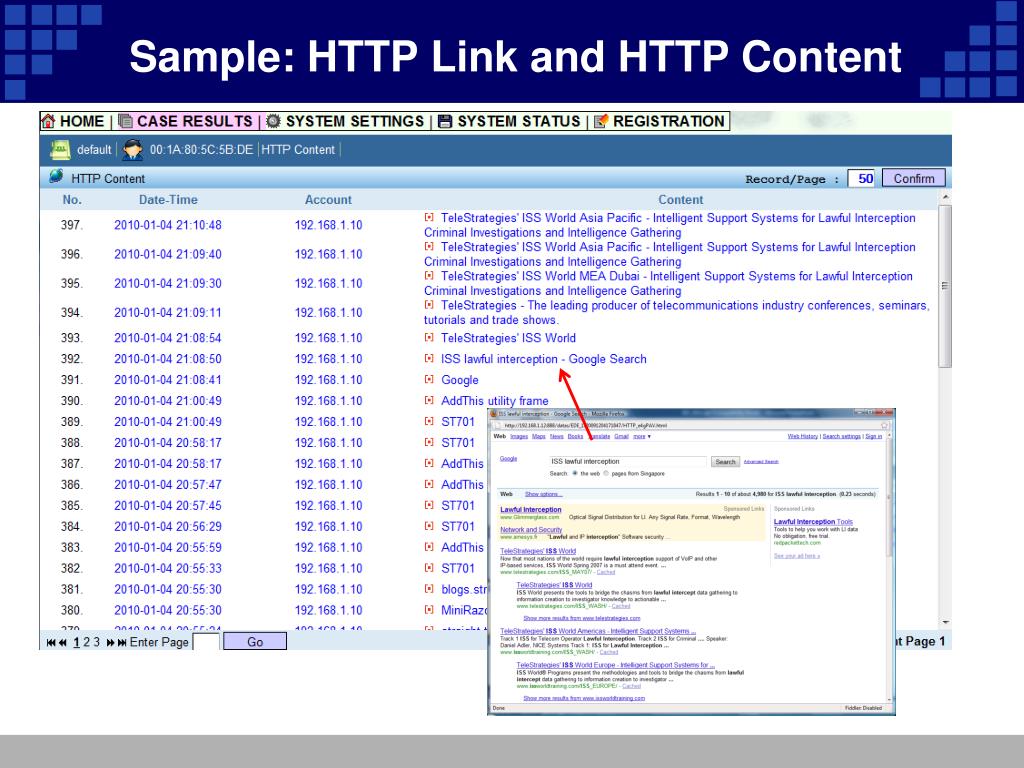Open 'Sign in' link in the Google page
The width and height of the screenshot is (1024, 768).
click(874, 436)
